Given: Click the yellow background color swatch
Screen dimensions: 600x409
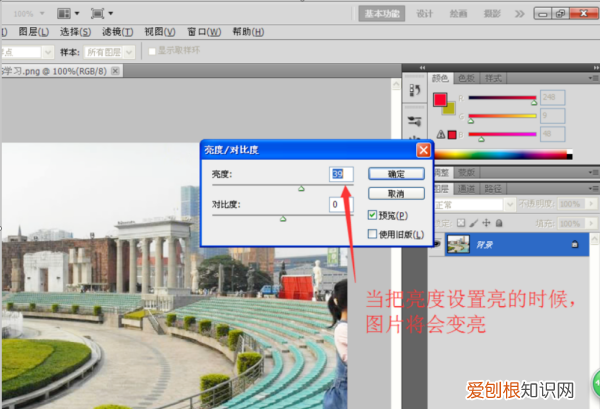Looking at the screenshot, I should click(450, 109).
